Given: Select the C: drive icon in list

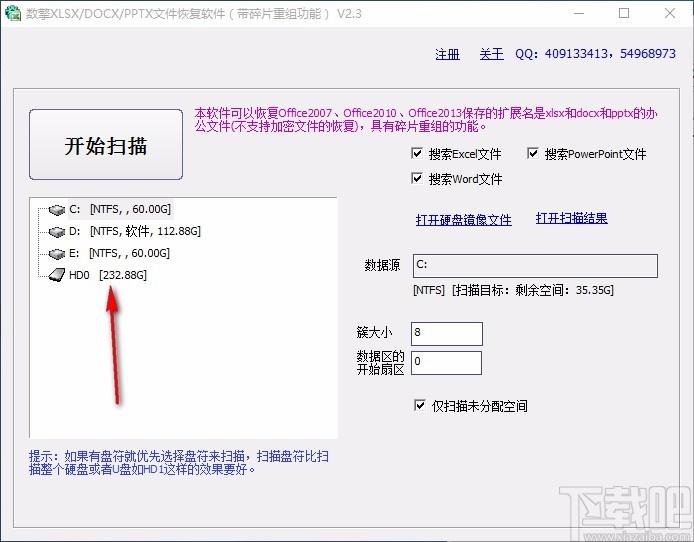Looking at the screenshot, I should click(57, 210).
